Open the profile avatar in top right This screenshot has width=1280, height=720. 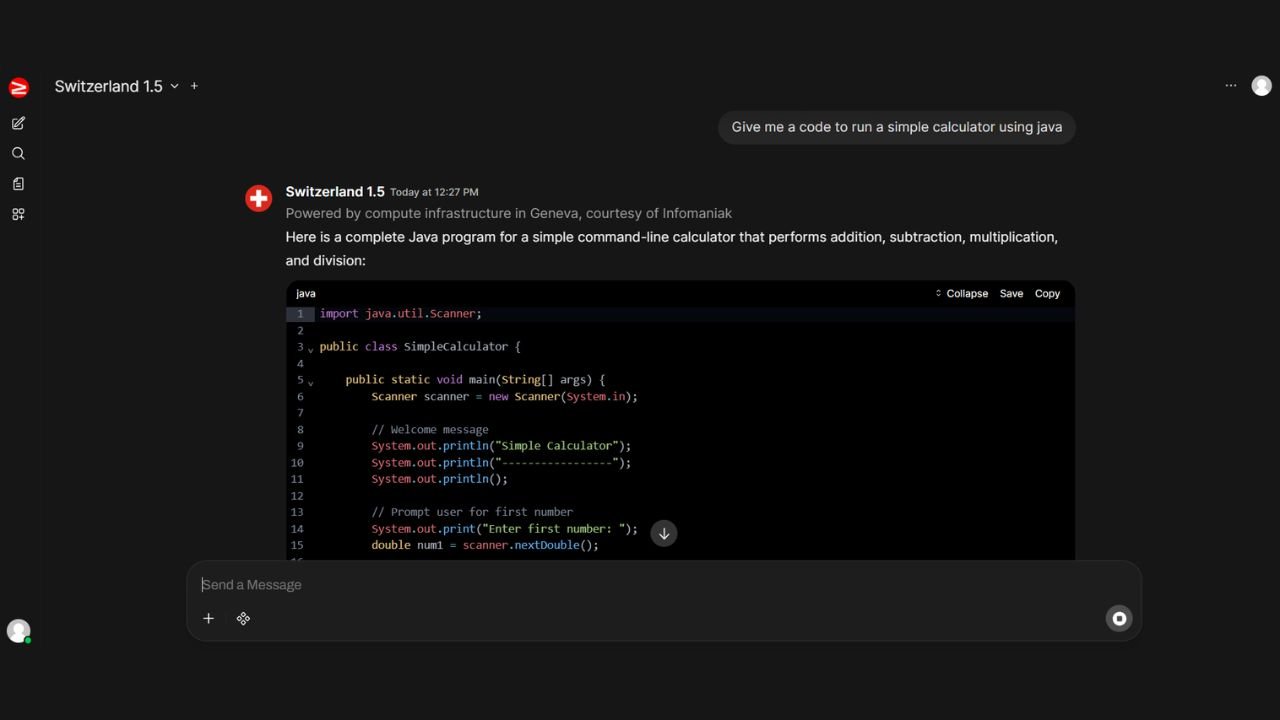coord(1262,86)
